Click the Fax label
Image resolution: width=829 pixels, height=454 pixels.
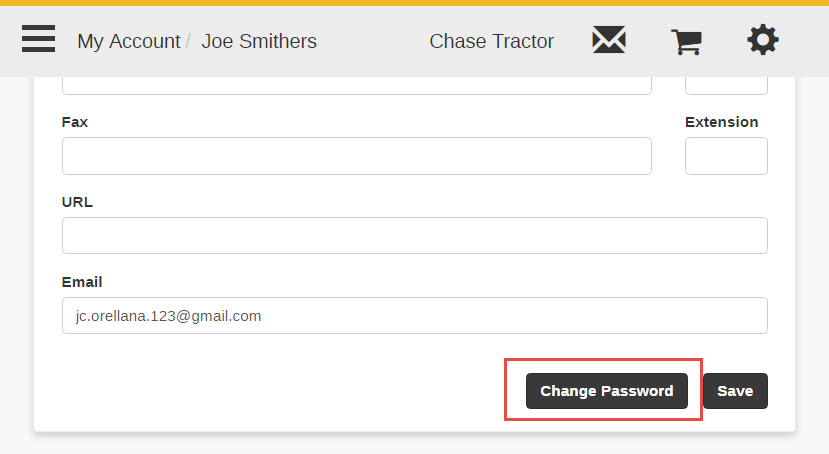tap(75, 122)
